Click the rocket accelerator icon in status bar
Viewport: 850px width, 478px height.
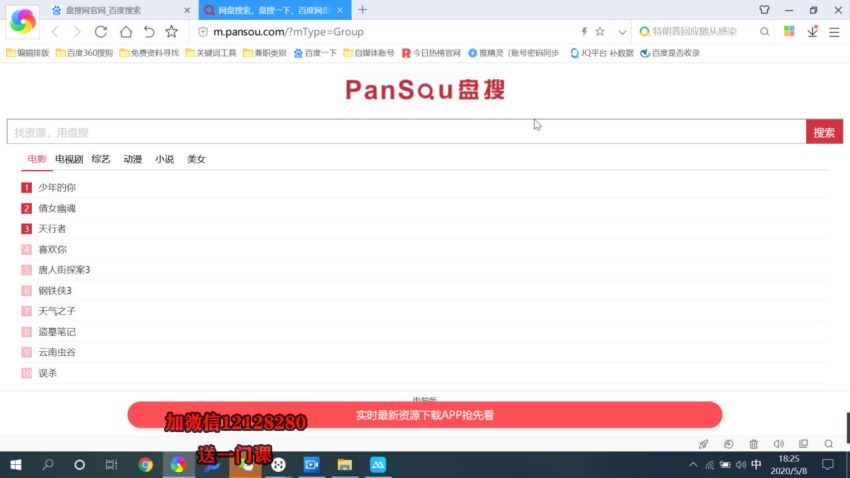click(x=704, y=444)
